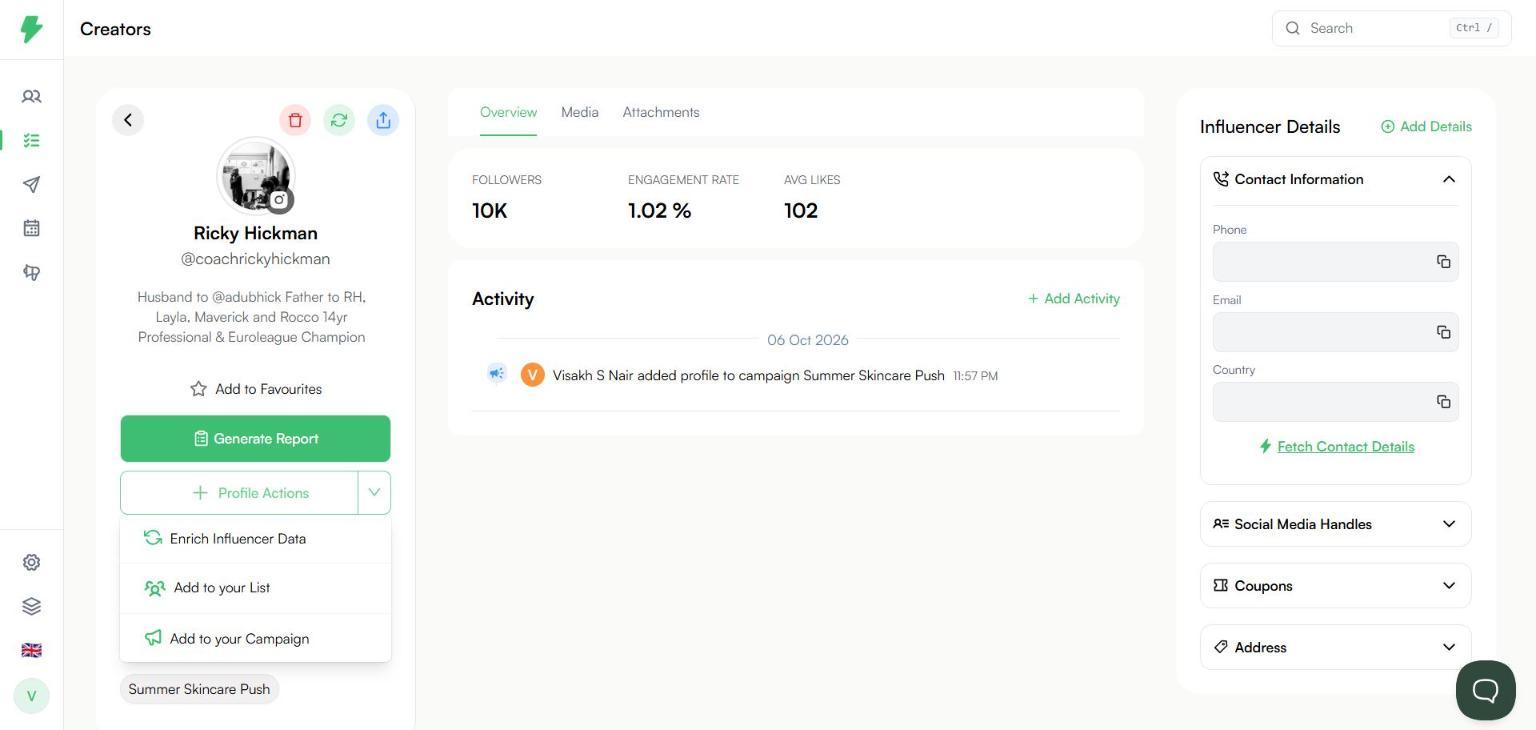This screenshot has width=1536, height=730.
Task: Open the creators people icon in sidebar
Action: [x=31, y=97]
